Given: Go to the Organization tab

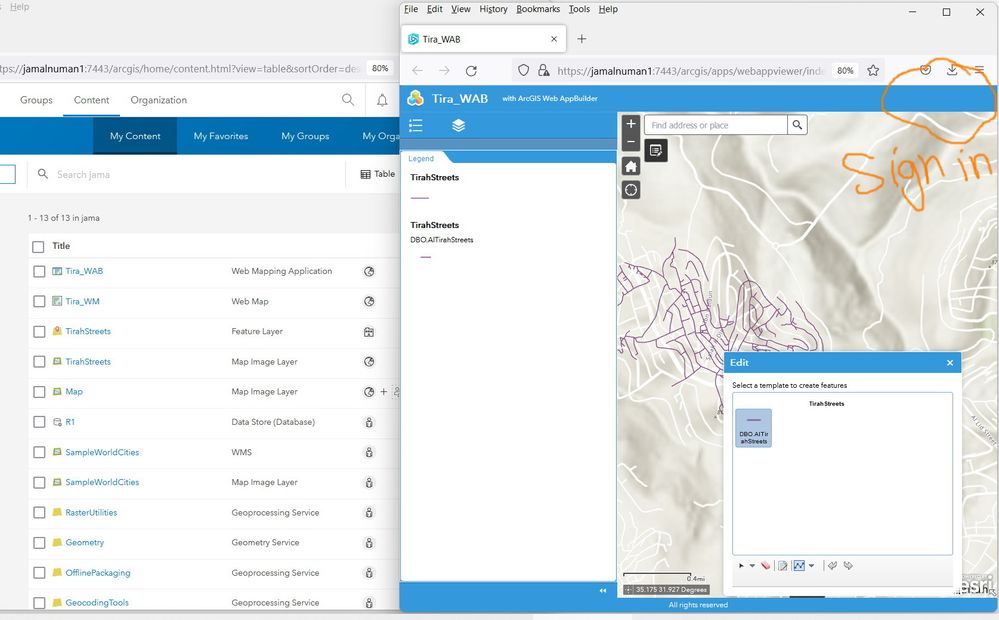Looking at the screenshot, I should coord(159,100).
